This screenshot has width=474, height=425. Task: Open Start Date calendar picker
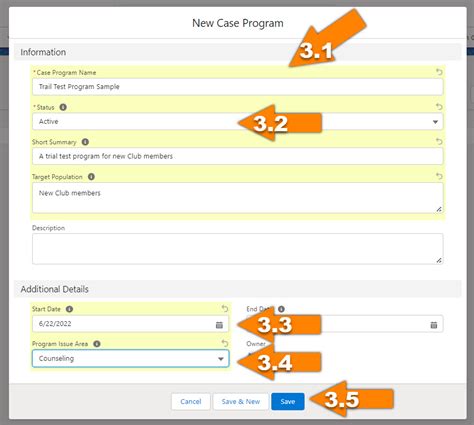pyautogui.click(x=219, y=325)
